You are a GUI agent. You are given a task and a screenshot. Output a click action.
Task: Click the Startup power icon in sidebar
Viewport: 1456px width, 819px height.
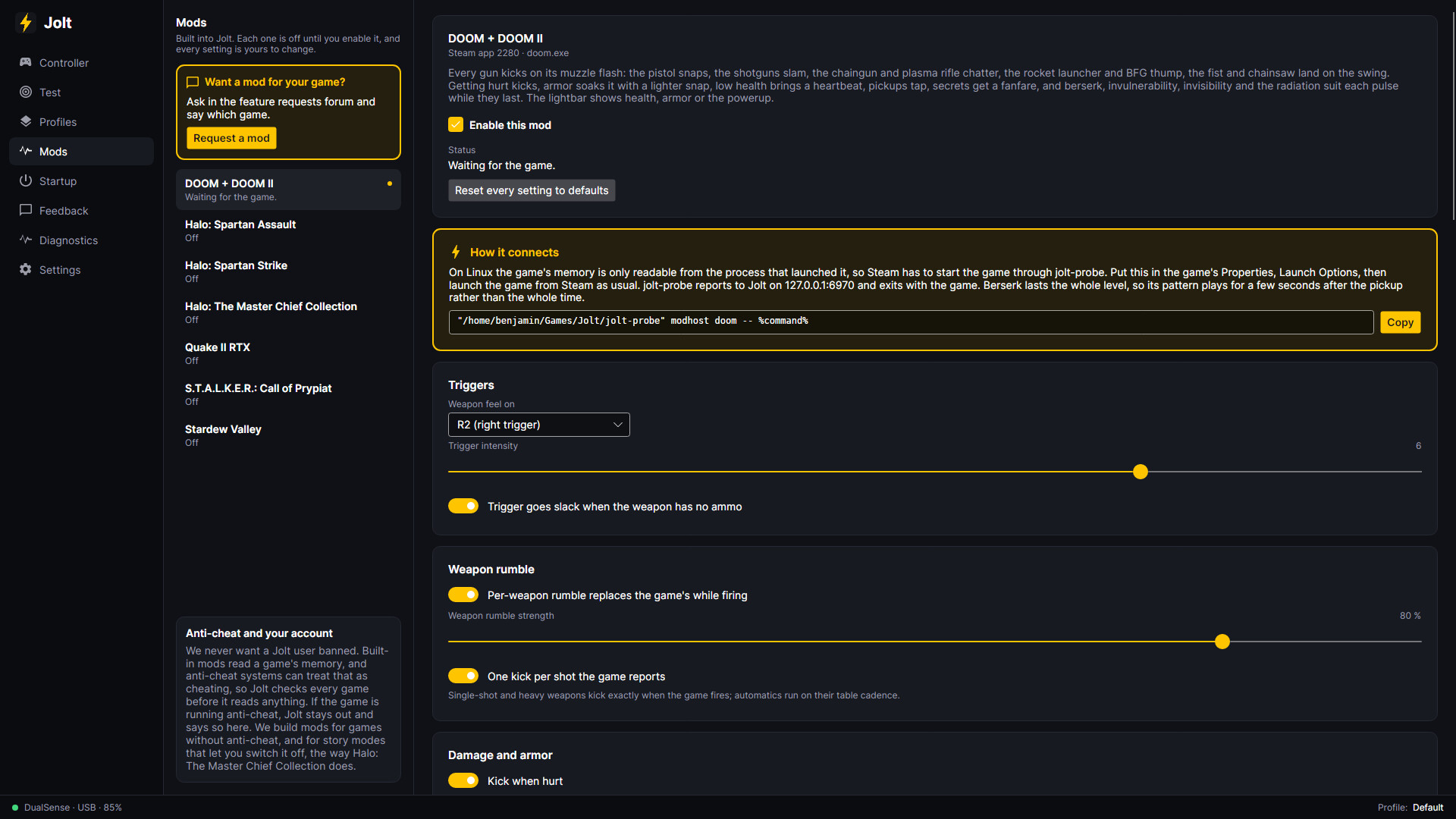pyautogui.click(x=26, y=180)
